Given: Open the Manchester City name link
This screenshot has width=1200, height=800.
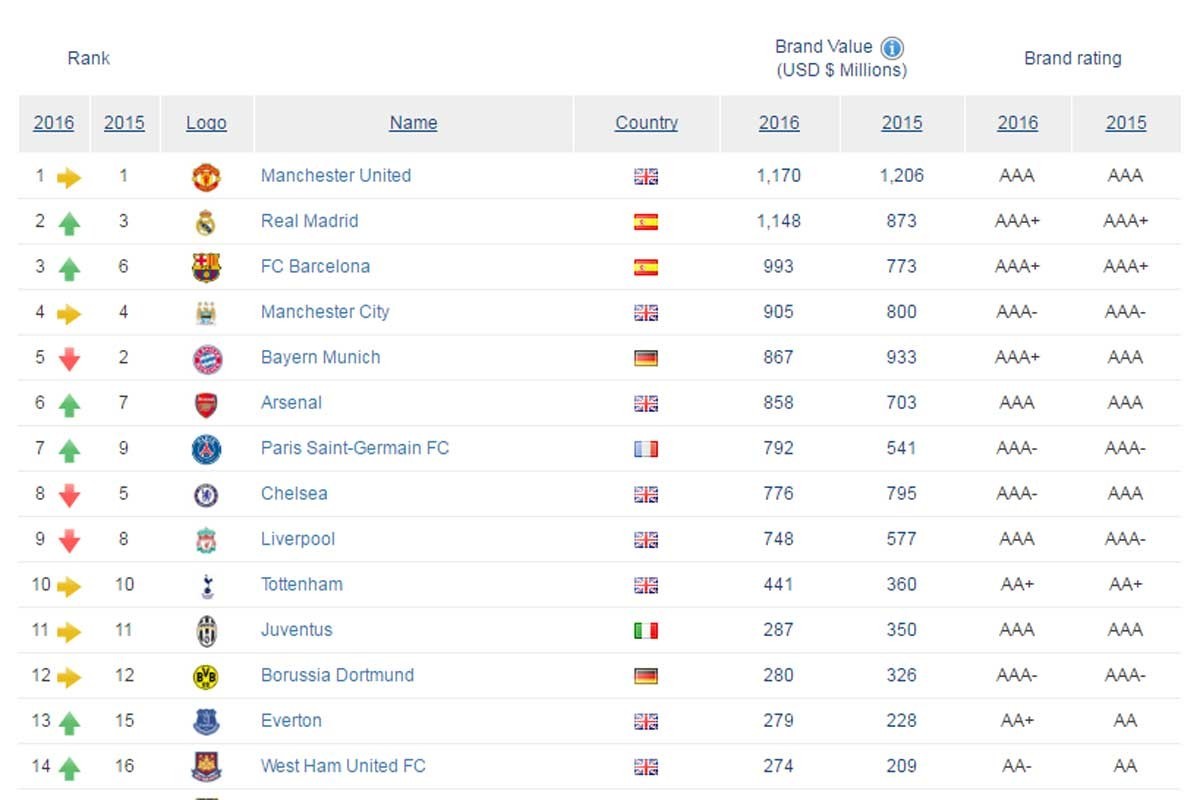Looking at the screenshot, I should point(325,312).
